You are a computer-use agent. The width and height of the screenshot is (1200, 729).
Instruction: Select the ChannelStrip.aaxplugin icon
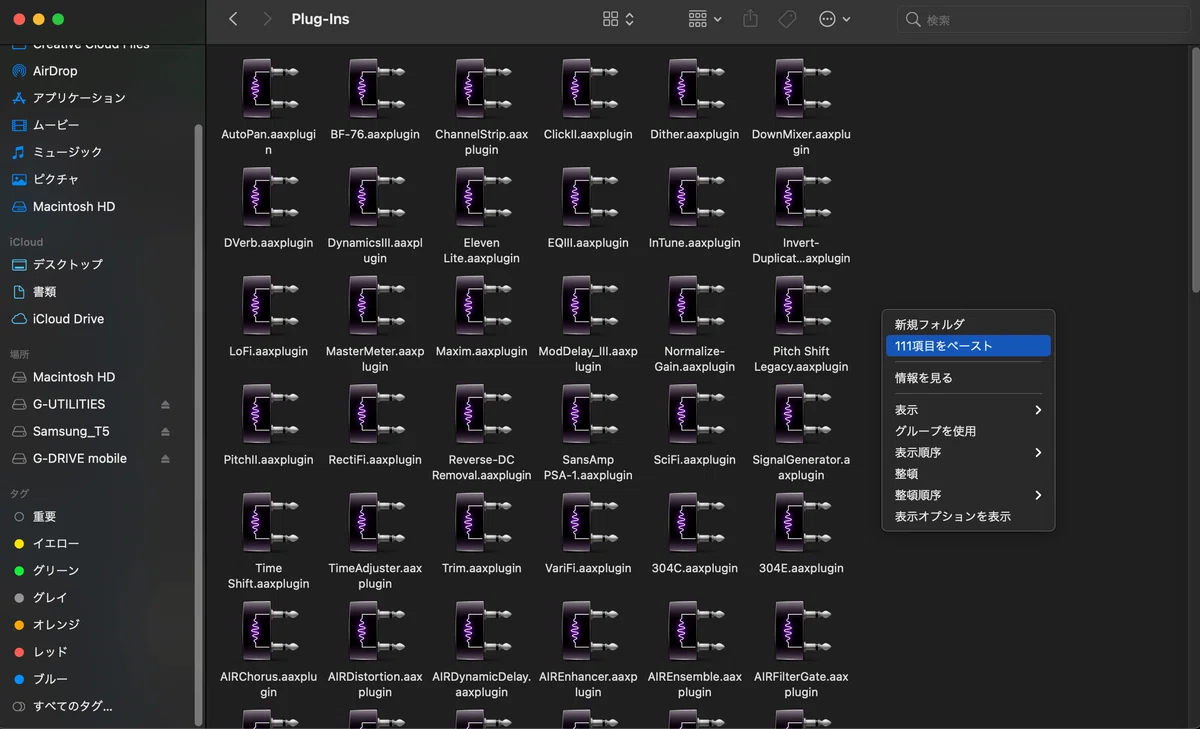pyautogui.click(x=482, y=89)
